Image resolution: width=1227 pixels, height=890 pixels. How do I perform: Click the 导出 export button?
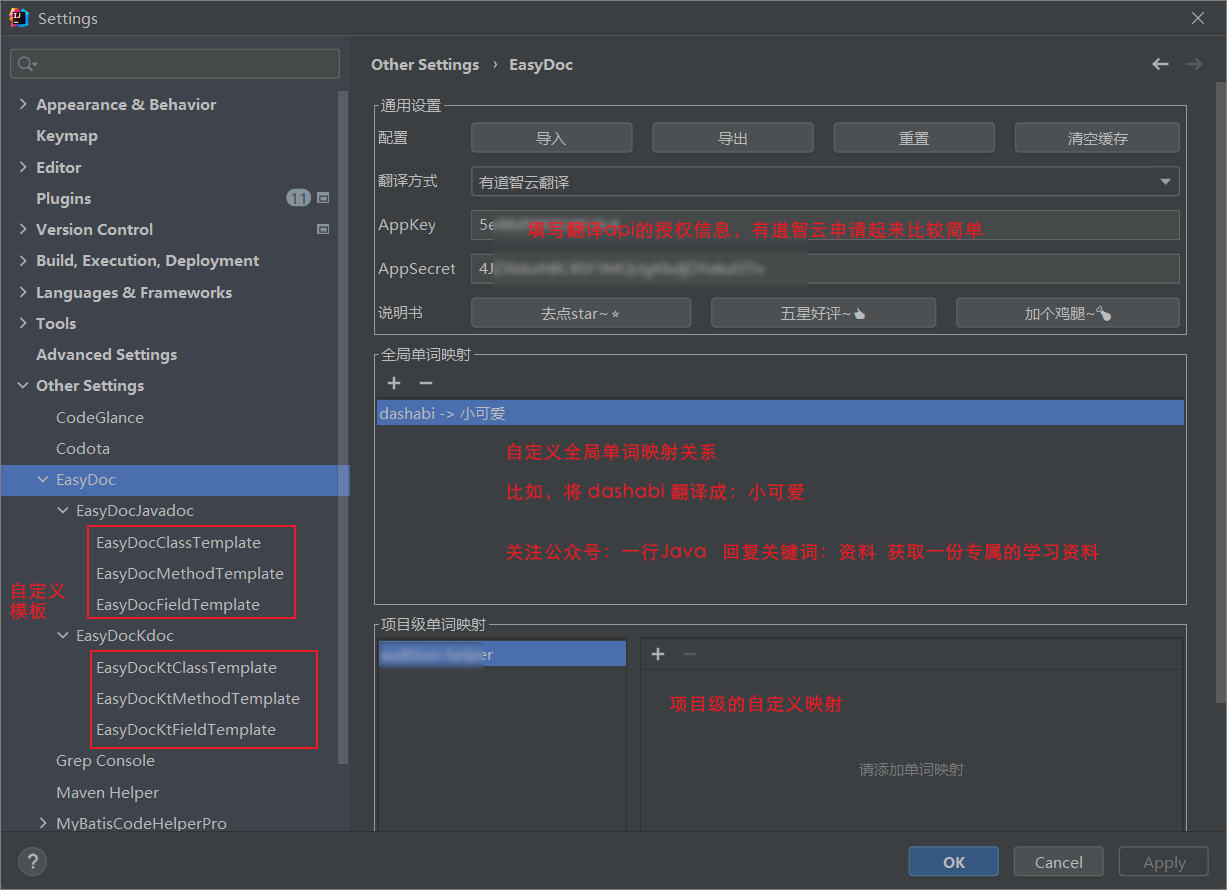pos(733,138)
